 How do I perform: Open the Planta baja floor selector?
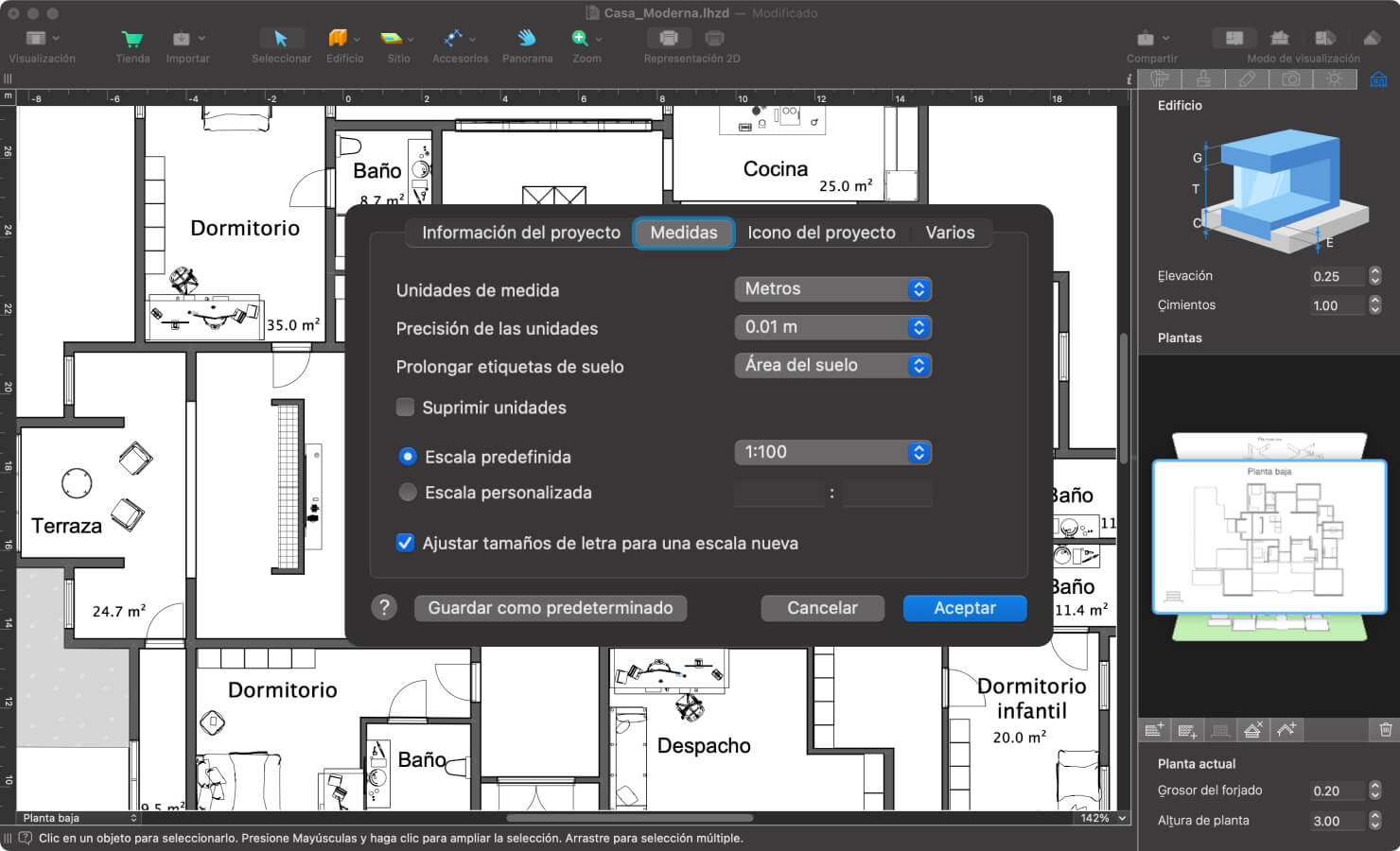[x=79, y=819]
